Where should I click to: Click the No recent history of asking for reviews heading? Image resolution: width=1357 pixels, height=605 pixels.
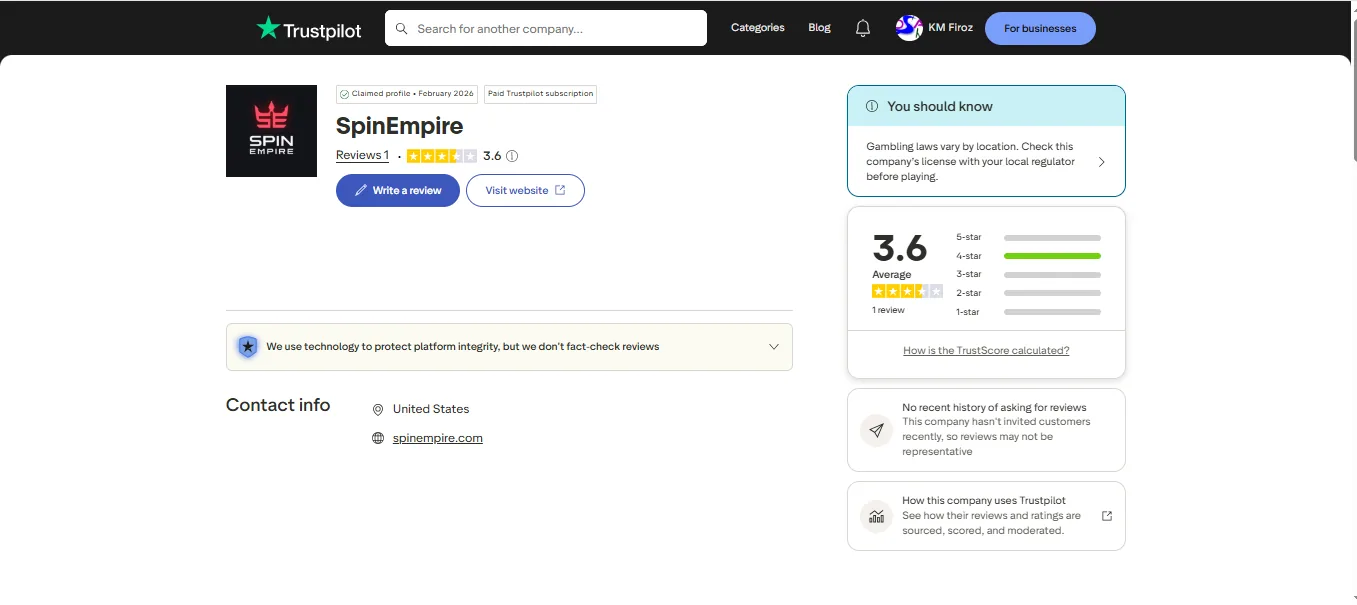pos(994,408)
